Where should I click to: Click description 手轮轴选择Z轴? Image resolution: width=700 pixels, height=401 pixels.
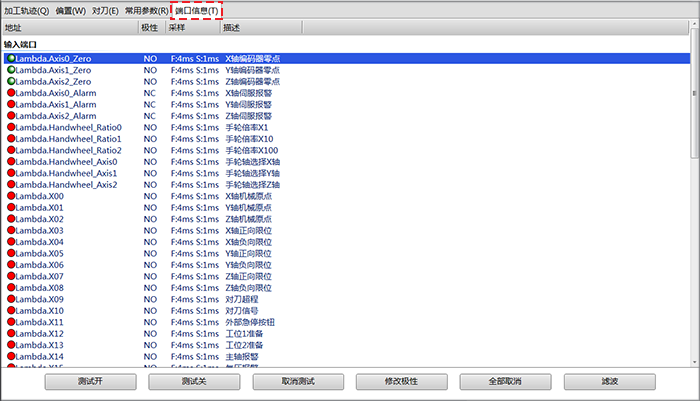click(x=253, y=185)
